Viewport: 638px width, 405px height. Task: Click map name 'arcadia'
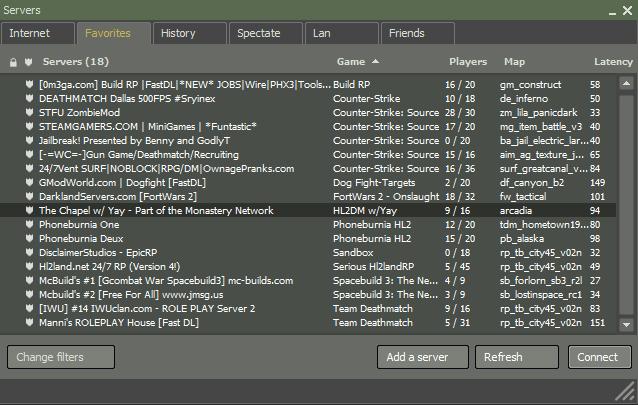pos(516,210)
